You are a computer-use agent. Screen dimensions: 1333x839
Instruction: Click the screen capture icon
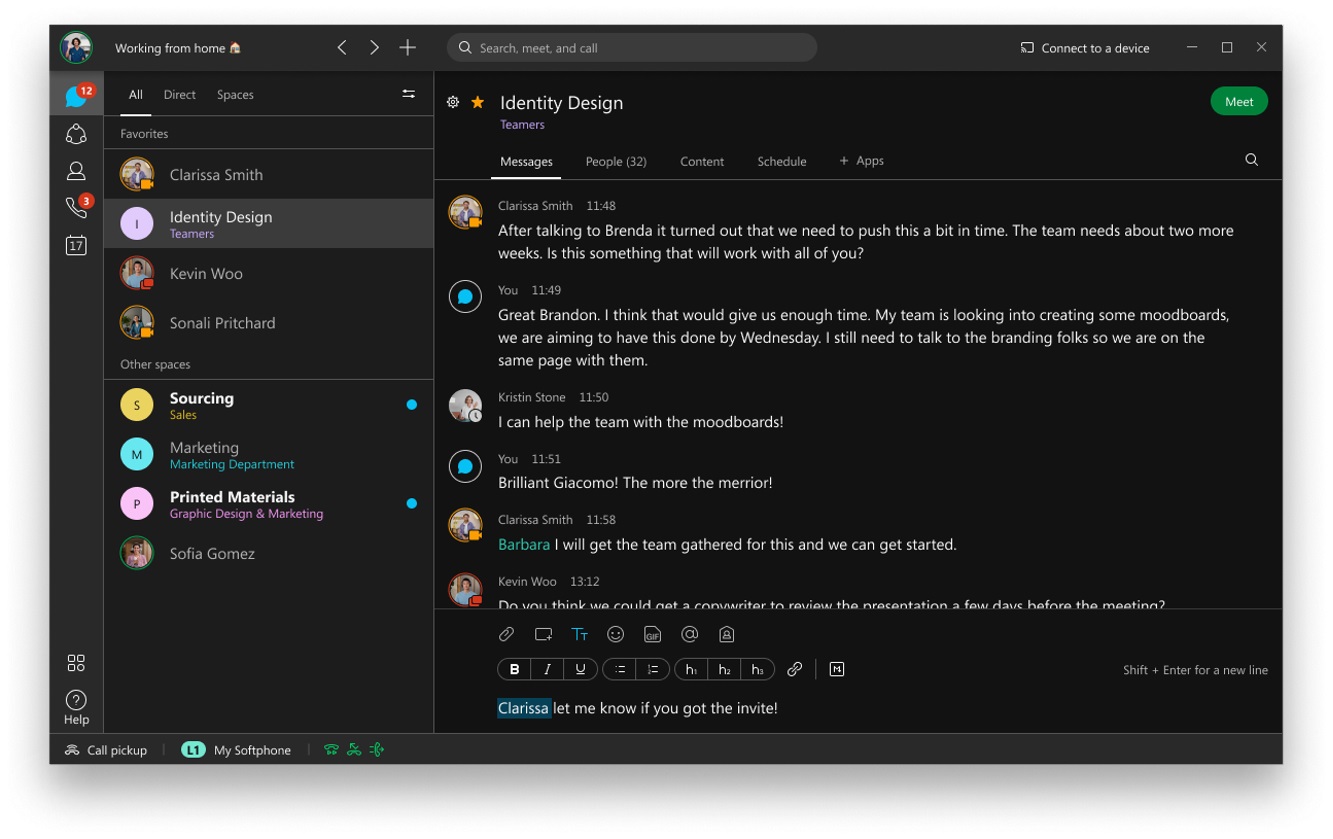point(543,634)
